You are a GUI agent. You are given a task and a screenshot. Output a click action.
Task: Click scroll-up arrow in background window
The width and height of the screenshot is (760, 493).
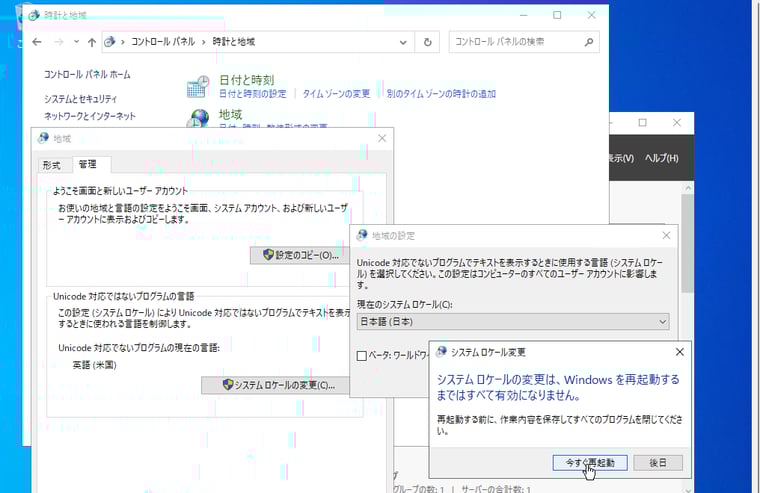click(x=688, y=188)
